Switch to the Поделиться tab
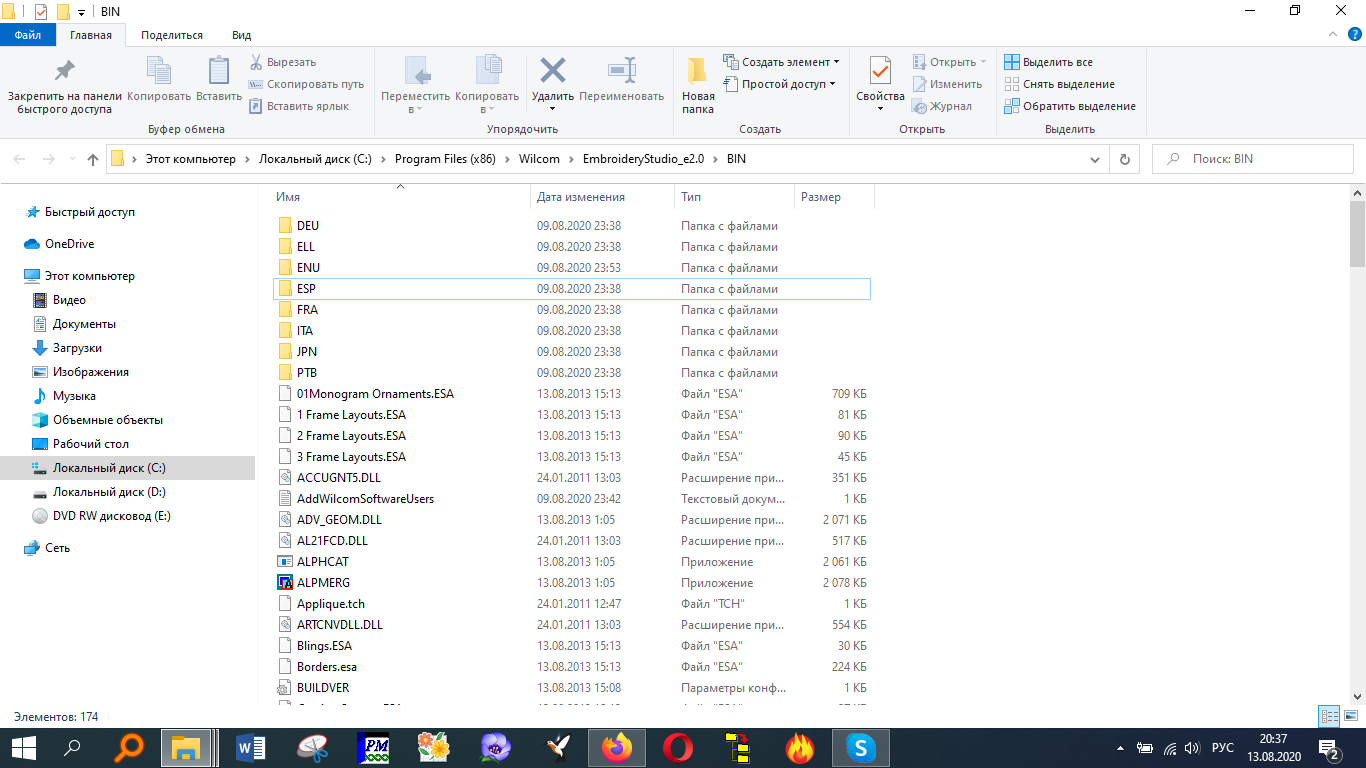The height and width of the screenshot is (768, 1366). click(172, 35)
